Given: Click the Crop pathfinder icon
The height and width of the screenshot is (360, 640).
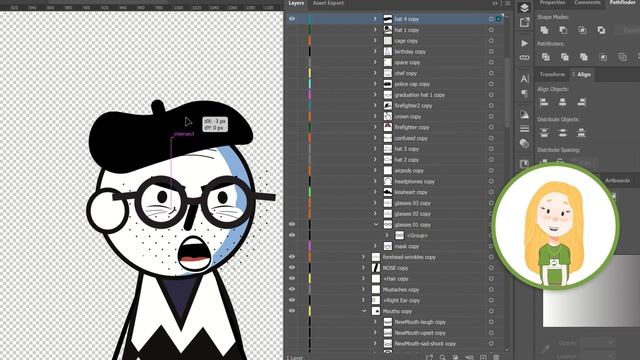Looking at the screenshot, I should (603, 57).
